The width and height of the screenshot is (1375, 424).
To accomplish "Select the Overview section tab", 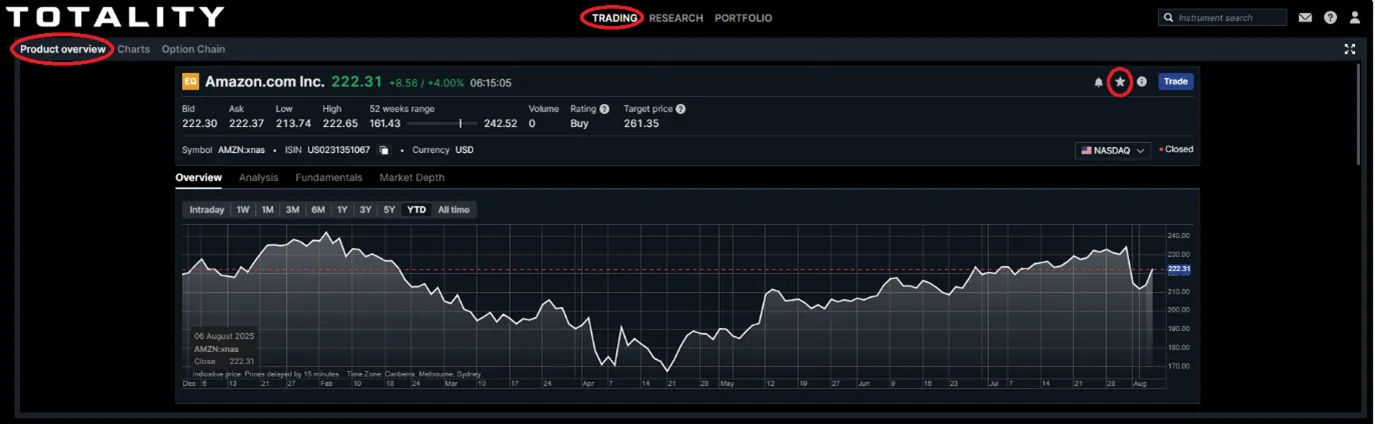I will tap(198, 178).
